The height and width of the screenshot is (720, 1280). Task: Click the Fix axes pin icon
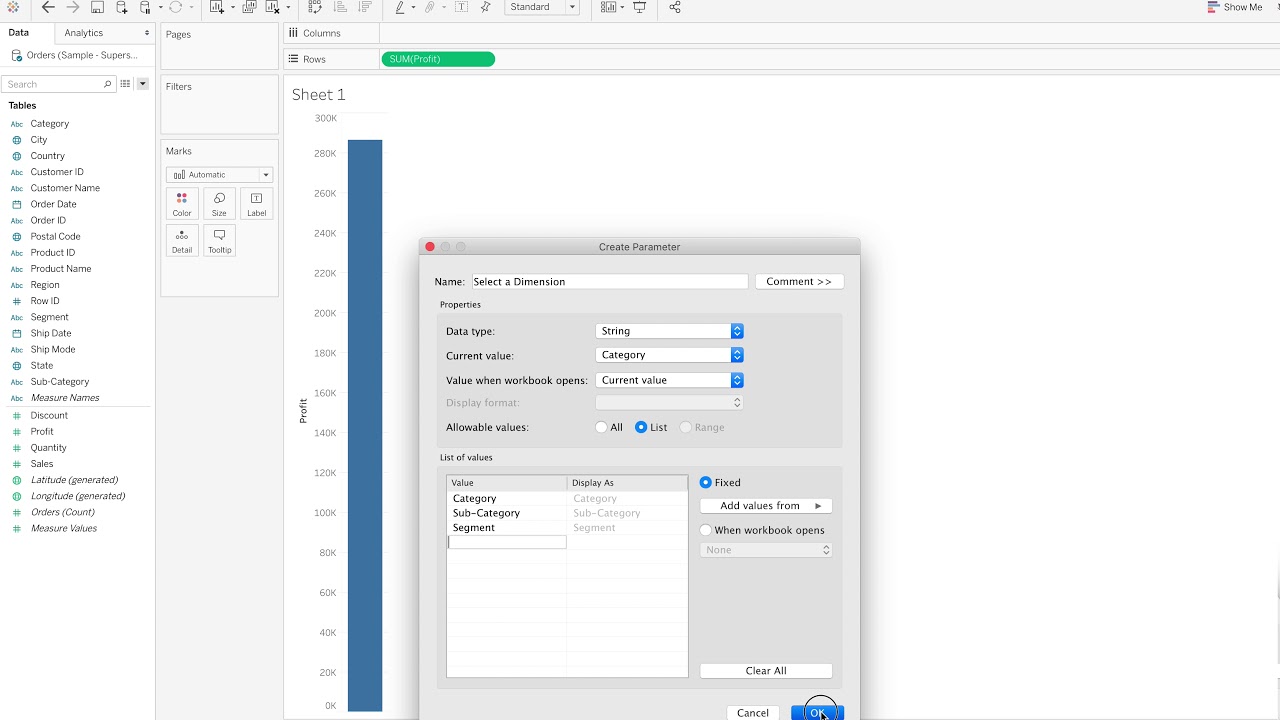[x=485, y=7]
